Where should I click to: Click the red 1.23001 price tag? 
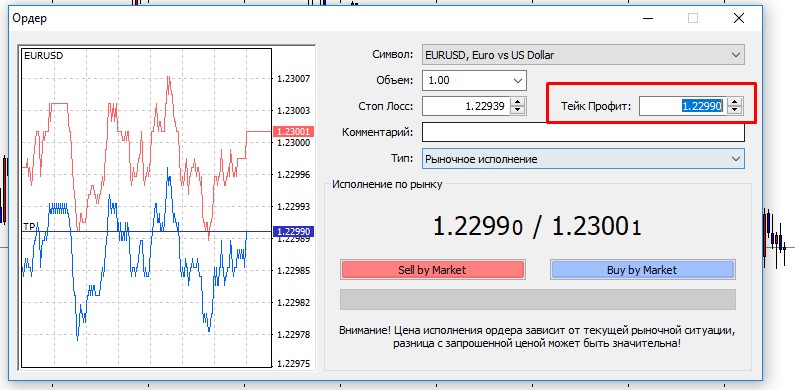coord(294,131)
